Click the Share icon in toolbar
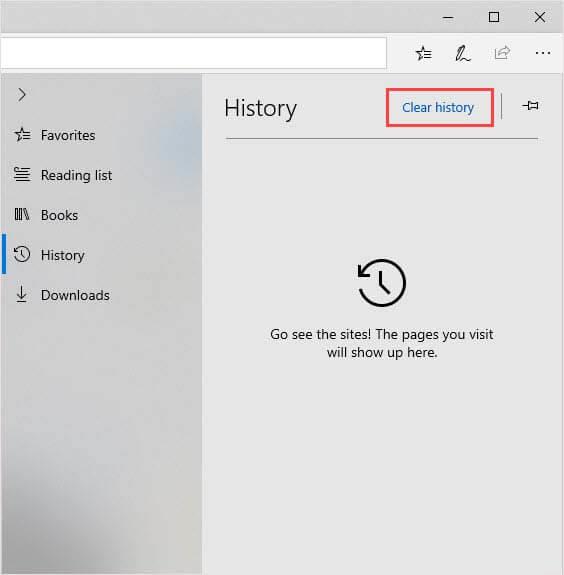 coord(502,53)
